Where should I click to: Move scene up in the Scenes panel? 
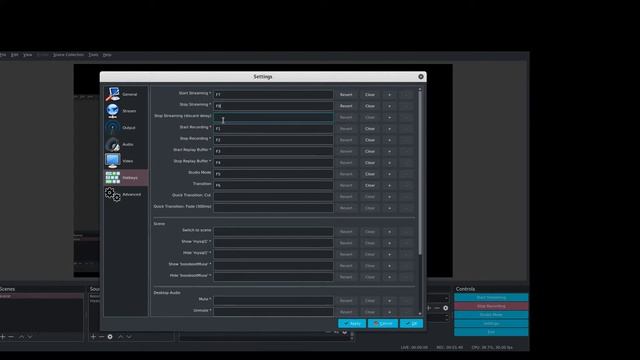[x=22, y=337]
